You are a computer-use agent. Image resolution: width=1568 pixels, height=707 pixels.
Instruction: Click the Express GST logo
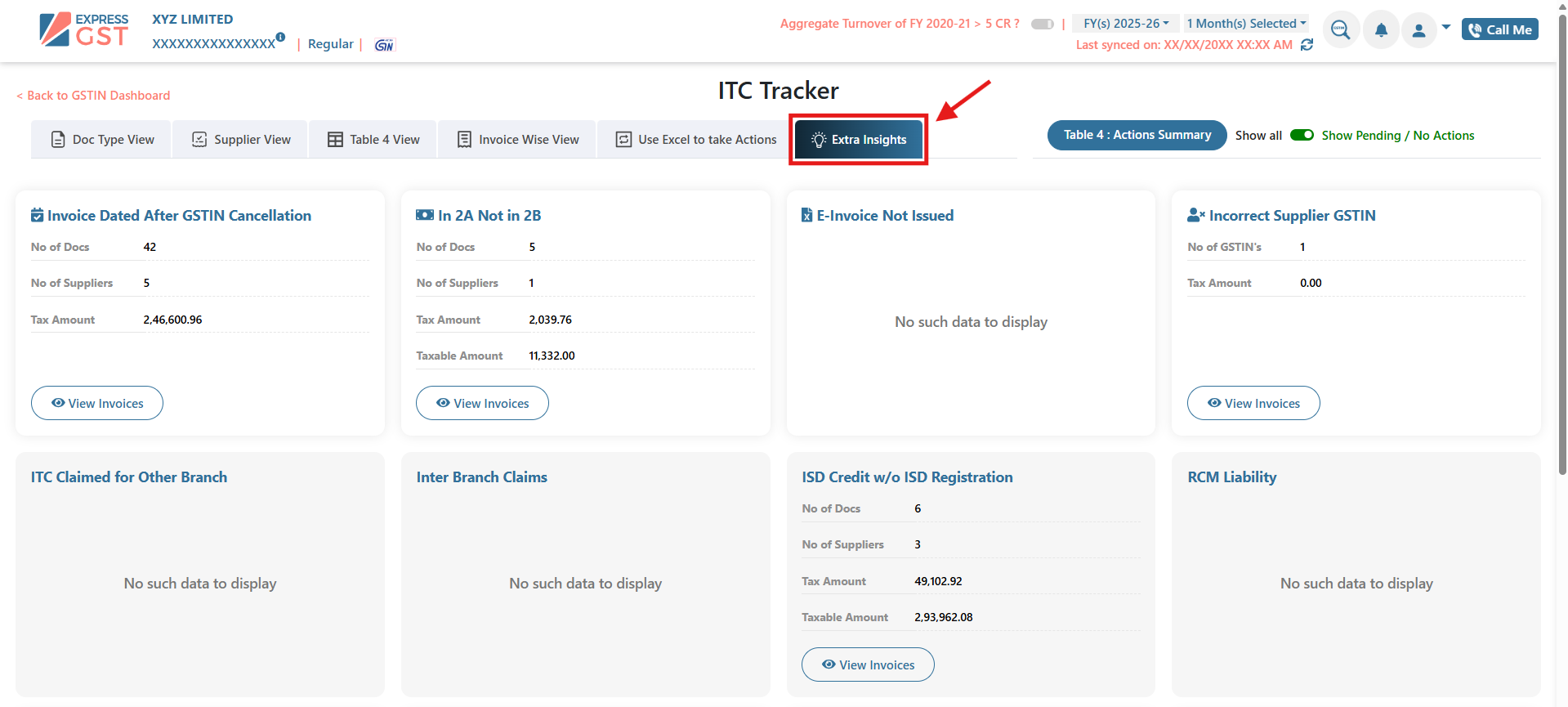tap(84, 29)
